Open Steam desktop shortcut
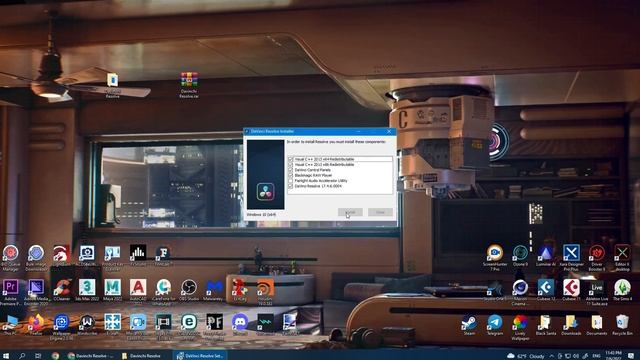Viewport: 640px width, 360px height. point(469,325)
